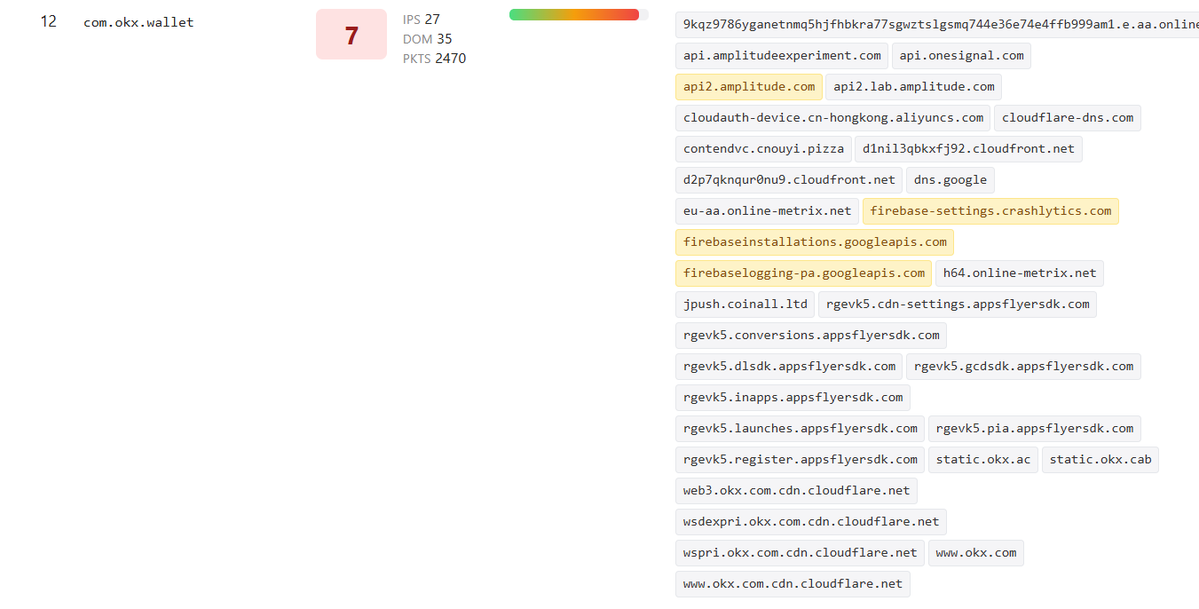1199x609 pixels.
Task: Click the rgevk5.pia.appsflyersdk.com tag
Action: [x=1035, y=428]
